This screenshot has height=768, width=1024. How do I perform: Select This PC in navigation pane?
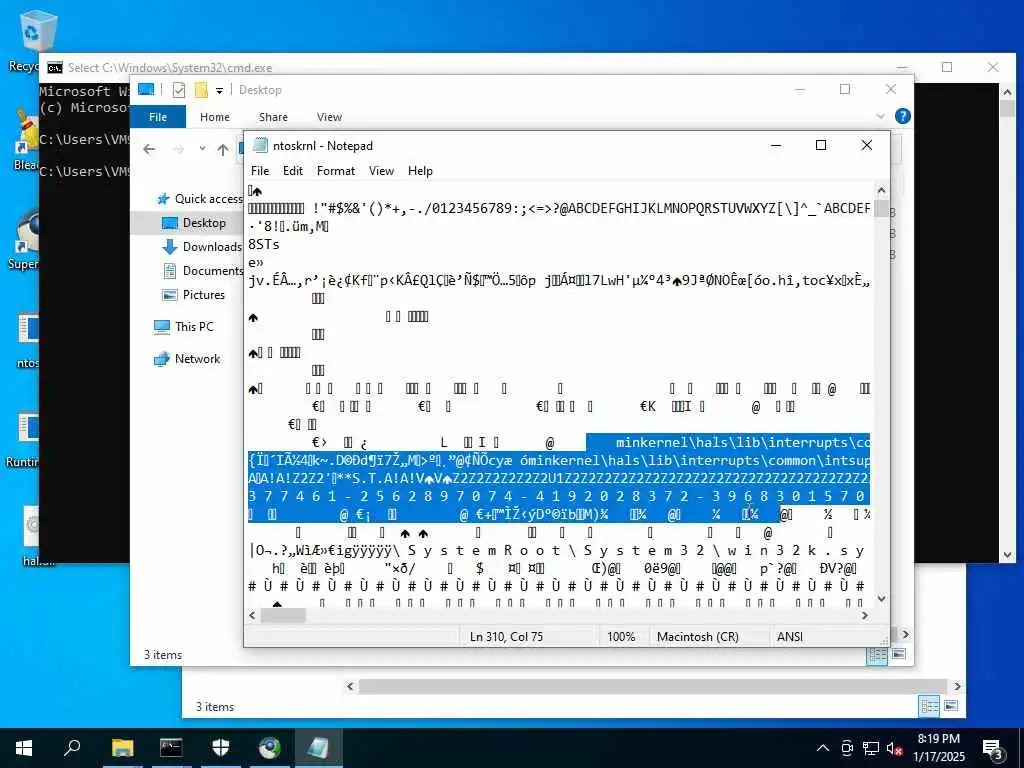point(184,327)
